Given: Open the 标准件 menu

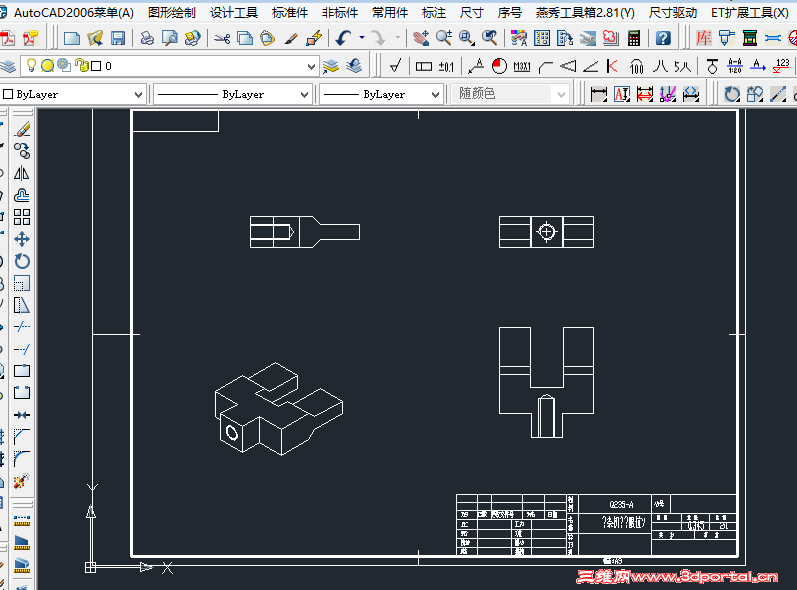Looking at the screenshot, I should (290, 13).
